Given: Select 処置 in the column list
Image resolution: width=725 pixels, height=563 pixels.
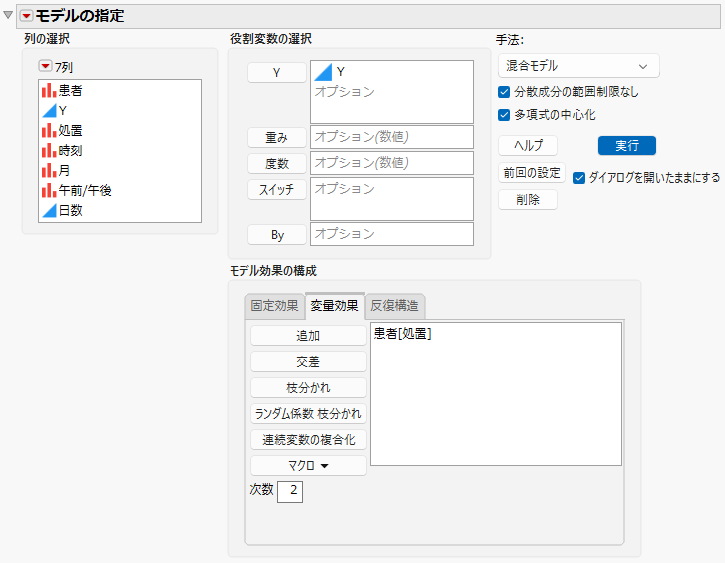Looking at the screenshot, I should [70, 131].
